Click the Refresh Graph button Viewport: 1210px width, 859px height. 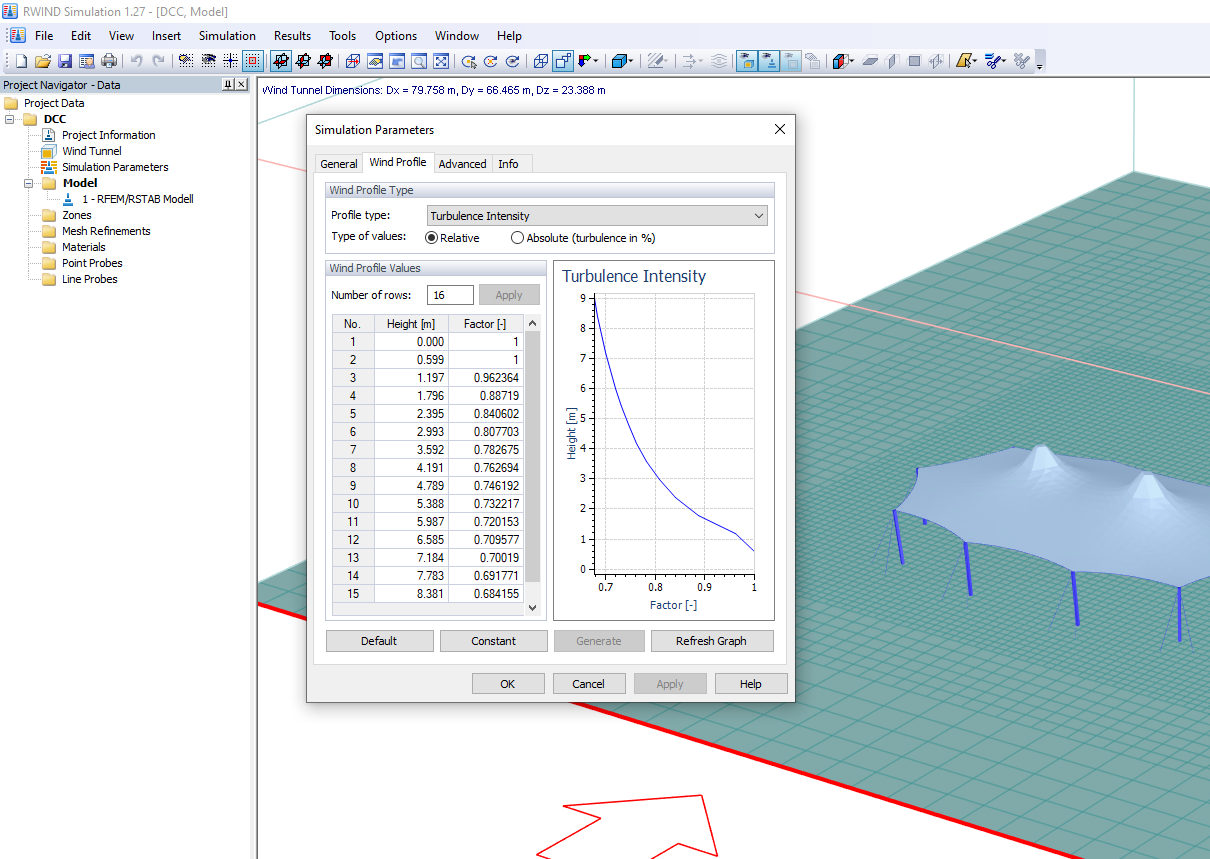pyautogui.click(x=711, y=641)
